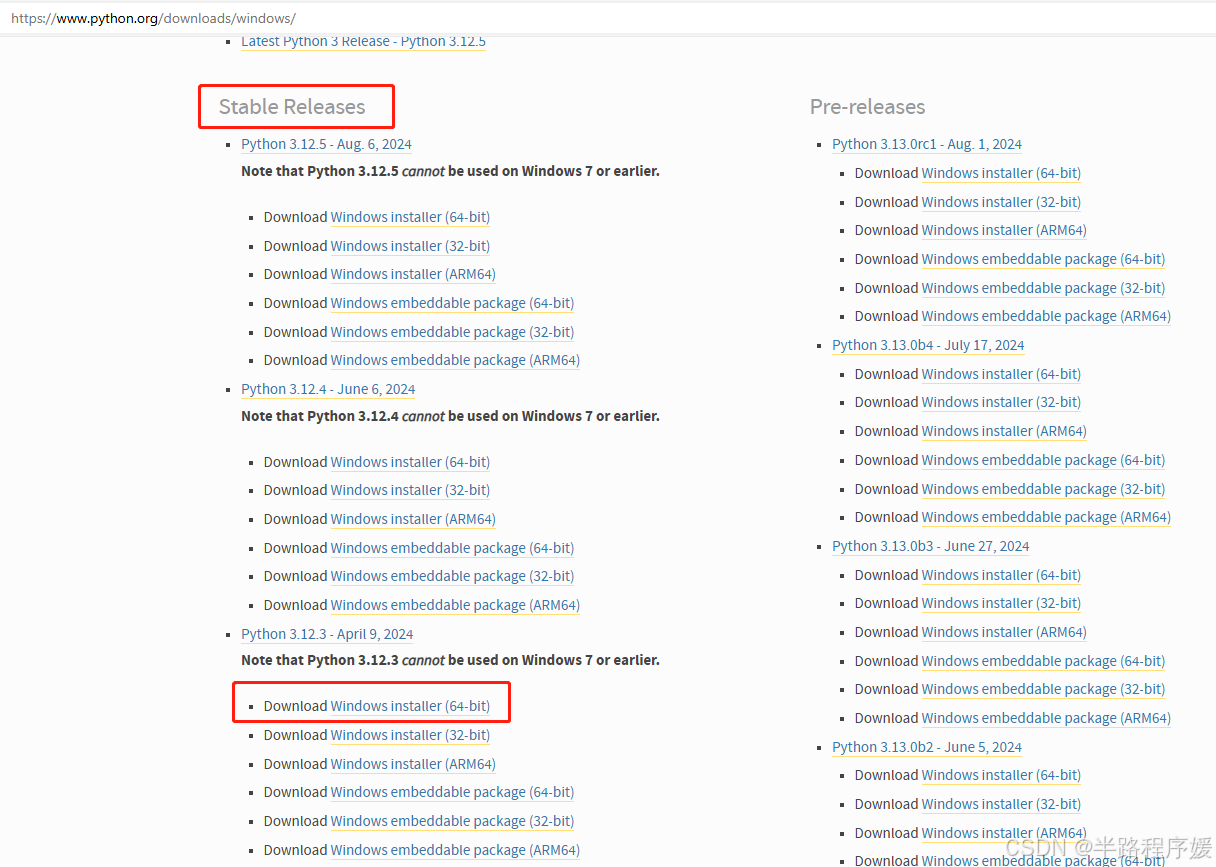Download Python 3.12.4 Windows installer (ARM64)
This screenshot has width=1216, height=867.
point(413,519)
